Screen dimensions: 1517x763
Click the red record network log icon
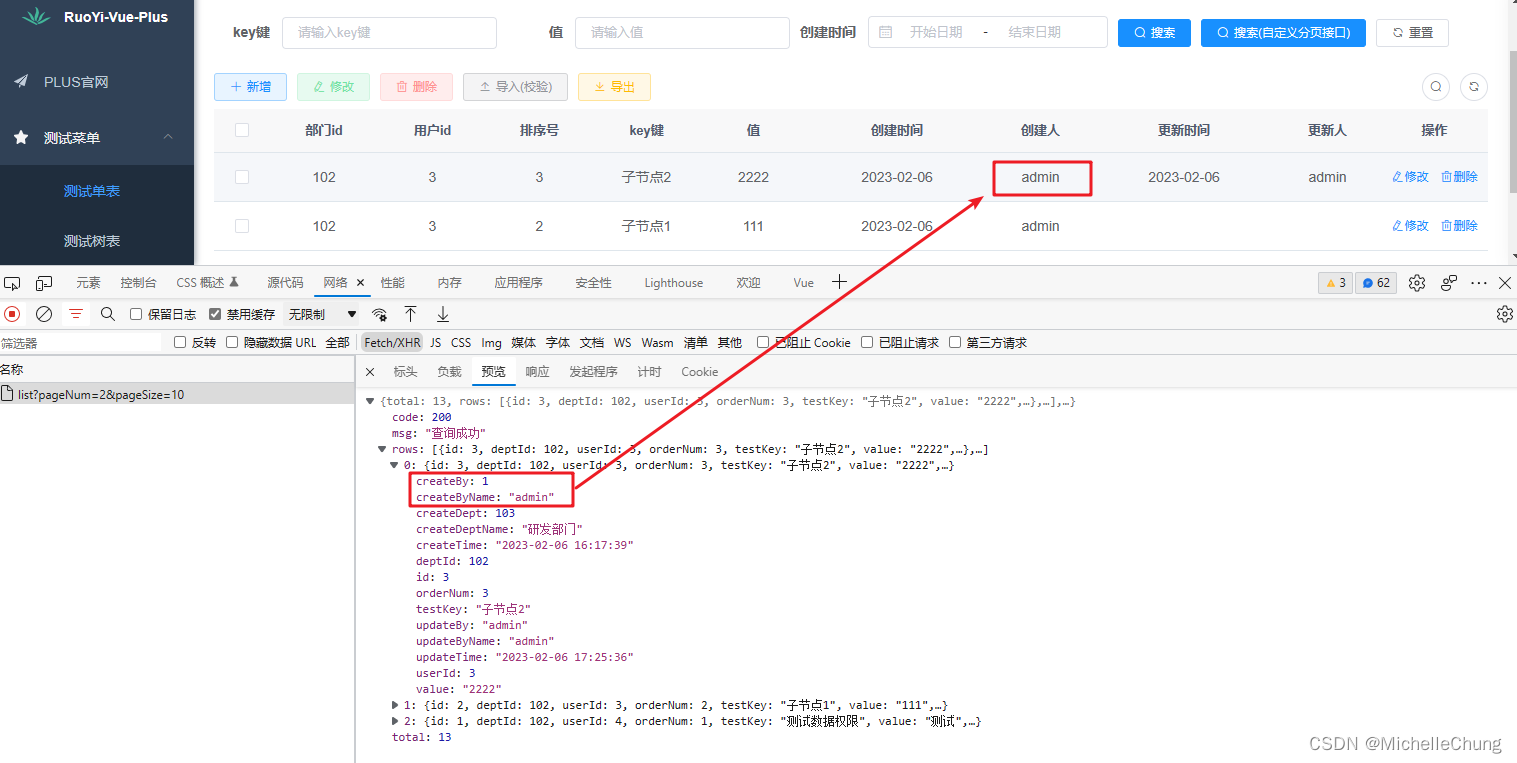click(x=12, y=314)
